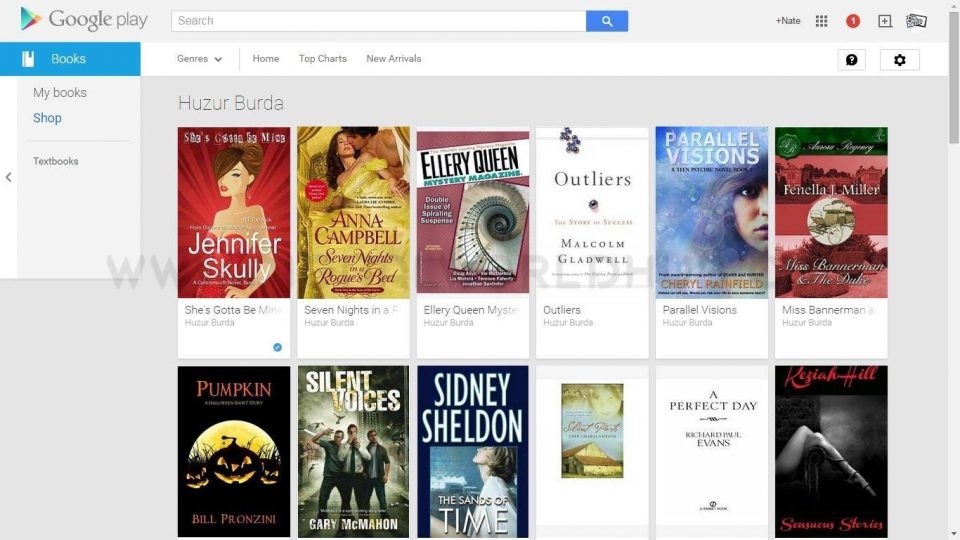
Task: Click the search input field
Action: point(378,21)
